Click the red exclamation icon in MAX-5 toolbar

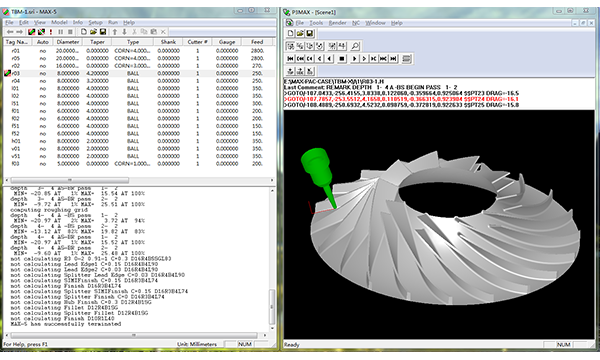pyautogui.click(x=51, y=32)
